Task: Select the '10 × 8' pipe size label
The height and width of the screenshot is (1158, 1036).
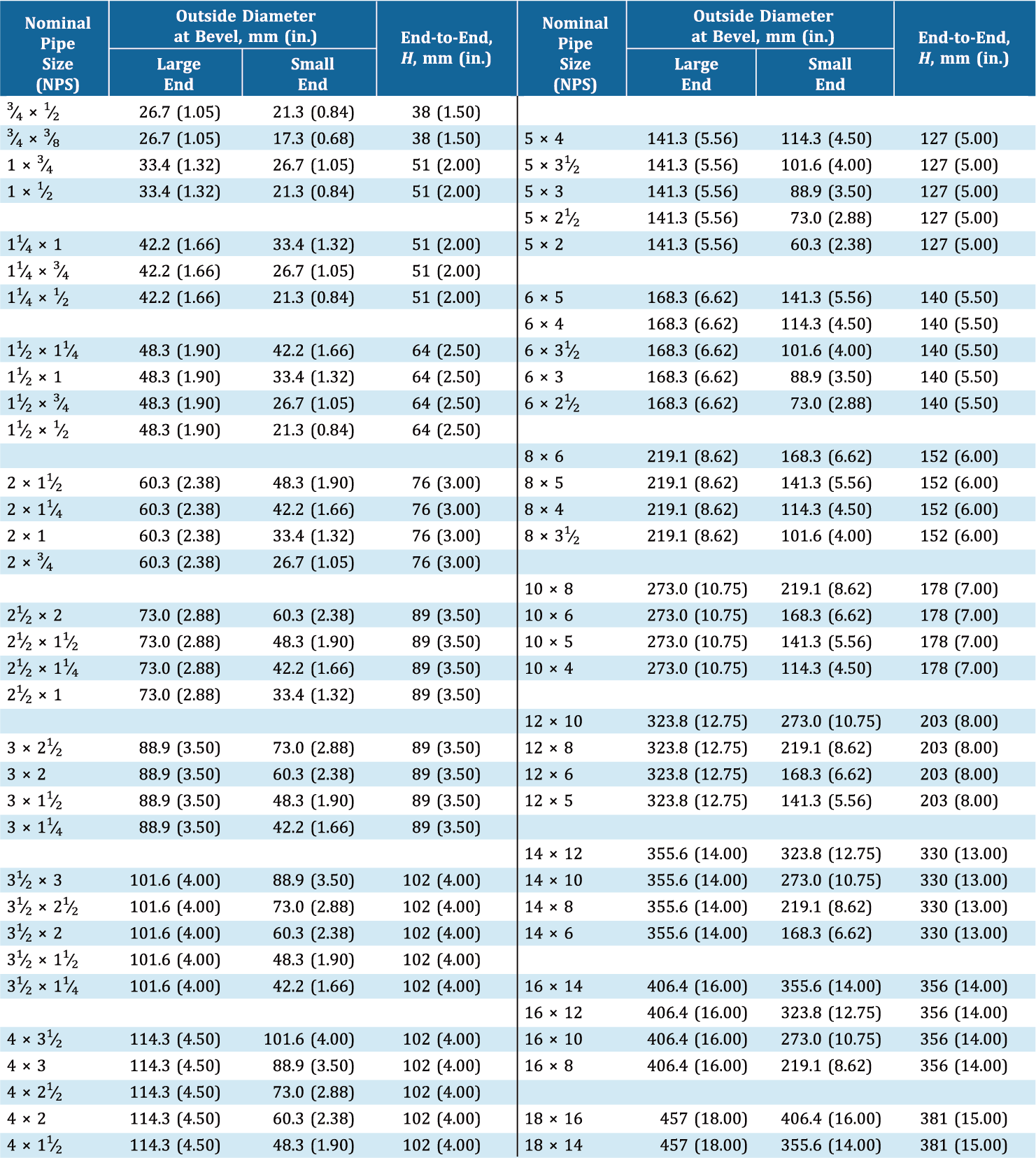Action: tap(549, 589)
